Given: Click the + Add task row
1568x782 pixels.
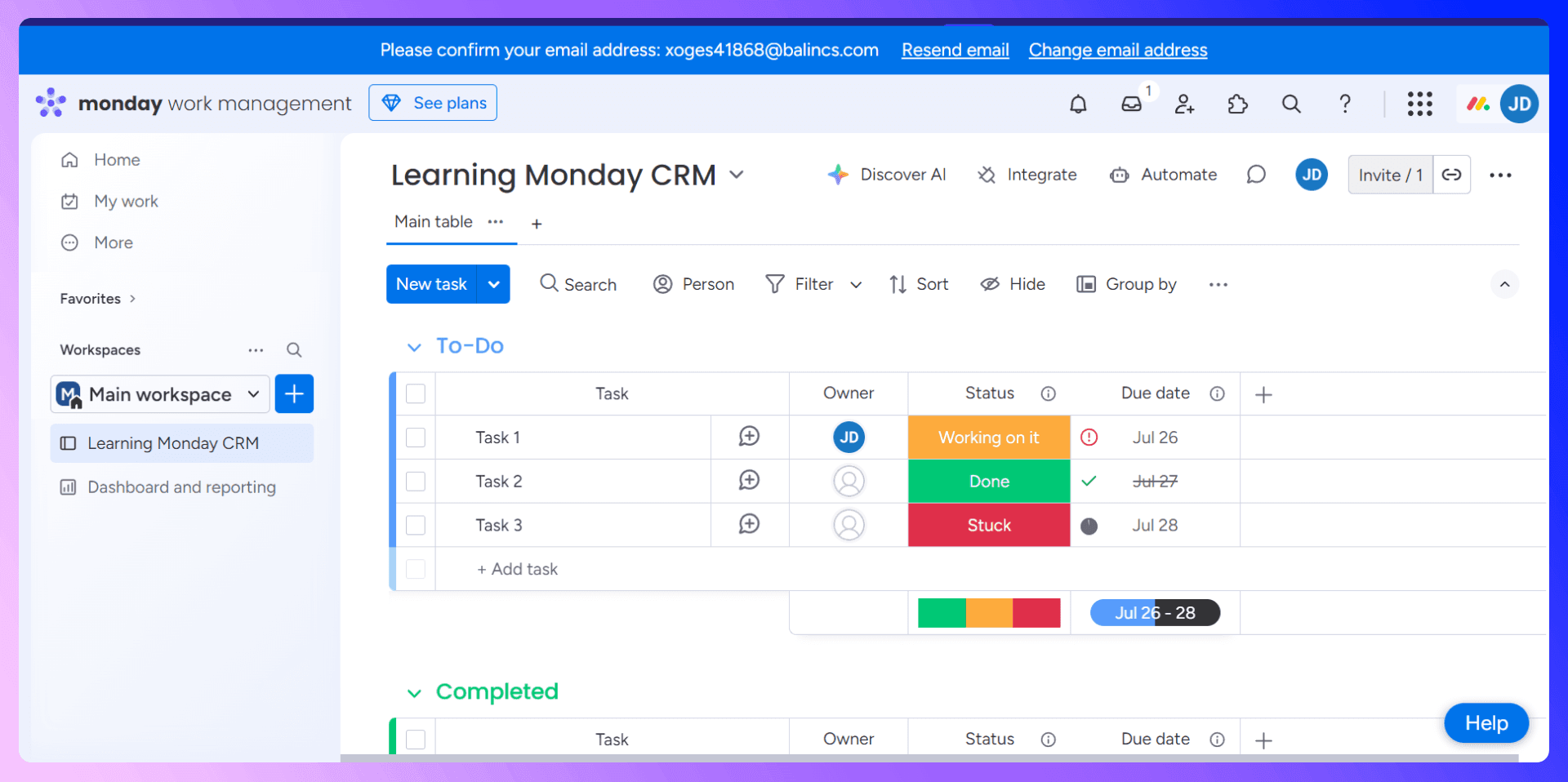Looking at the screenshot, I should [517, 569].
